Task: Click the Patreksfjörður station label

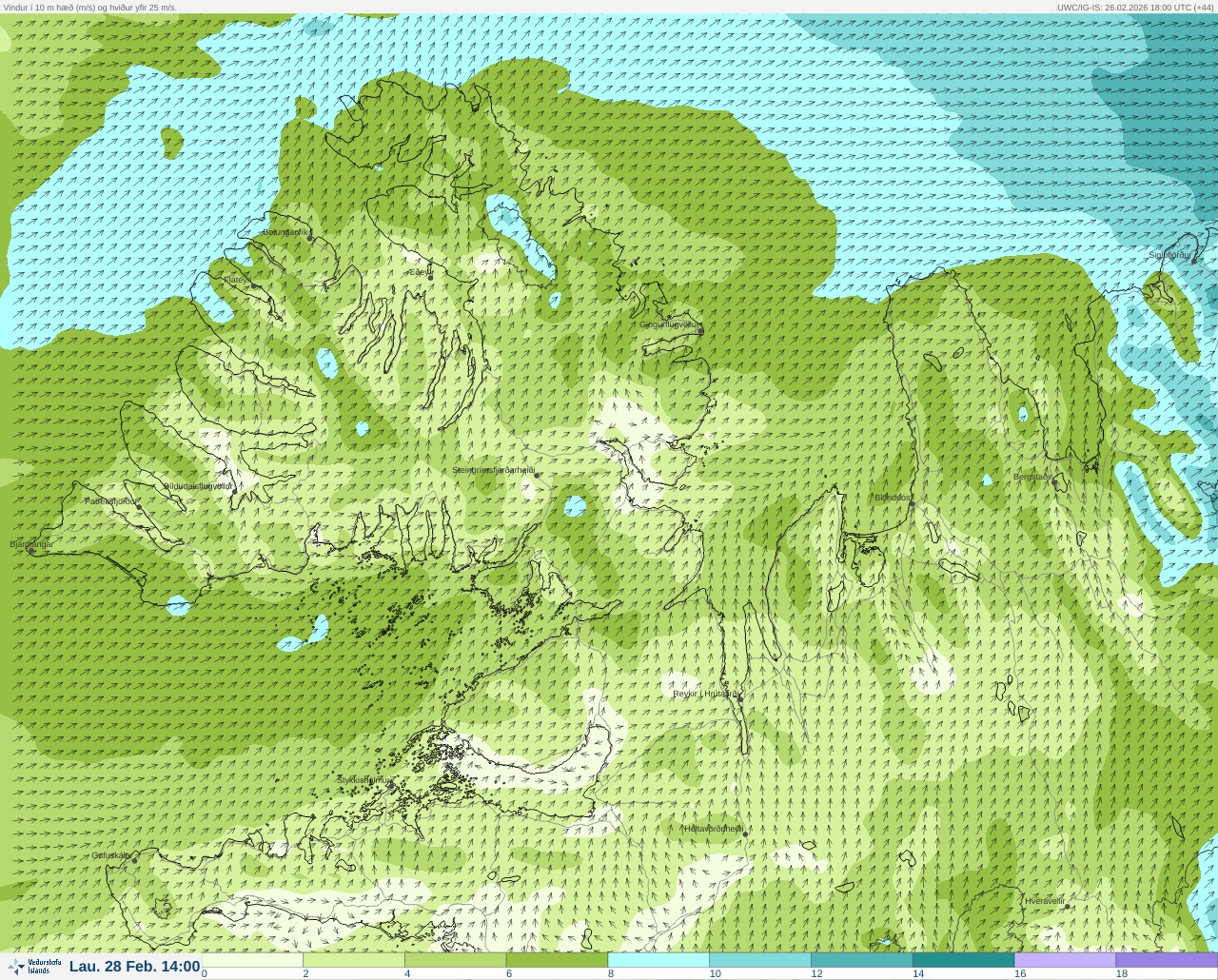Action: [110, 500]
